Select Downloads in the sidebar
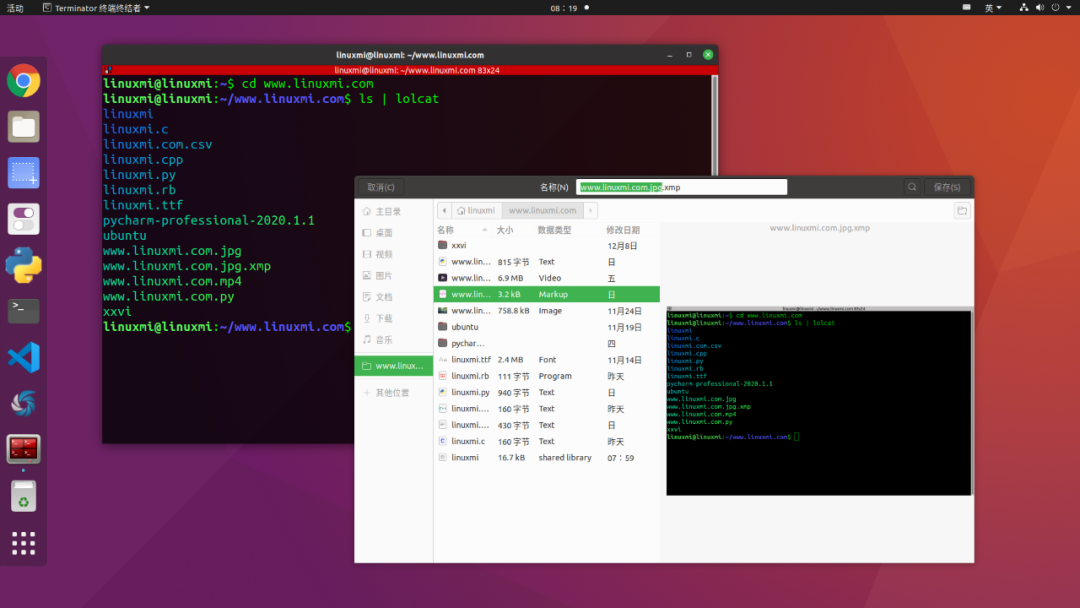 tap(384, 318)
